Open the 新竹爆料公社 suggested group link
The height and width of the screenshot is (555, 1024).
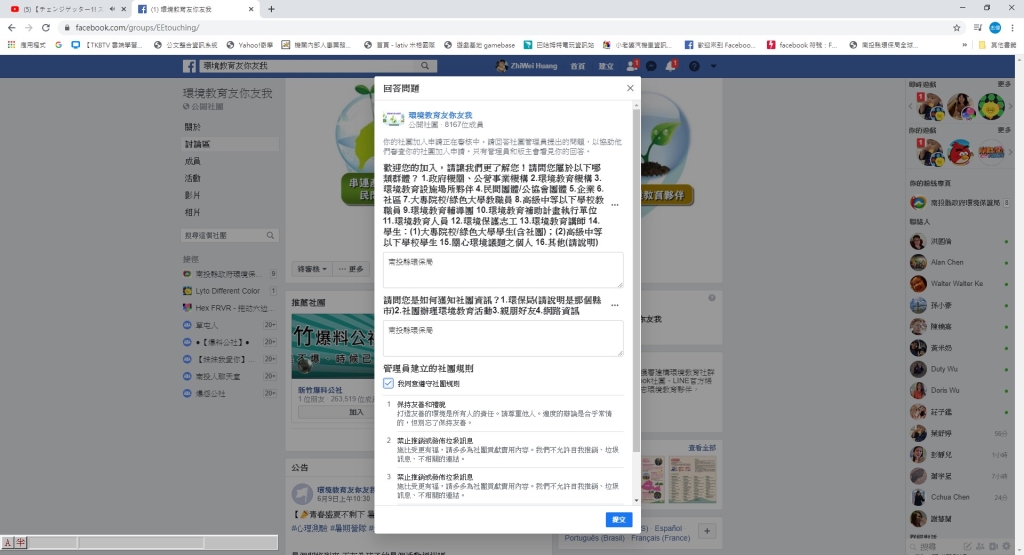(320, 390)
